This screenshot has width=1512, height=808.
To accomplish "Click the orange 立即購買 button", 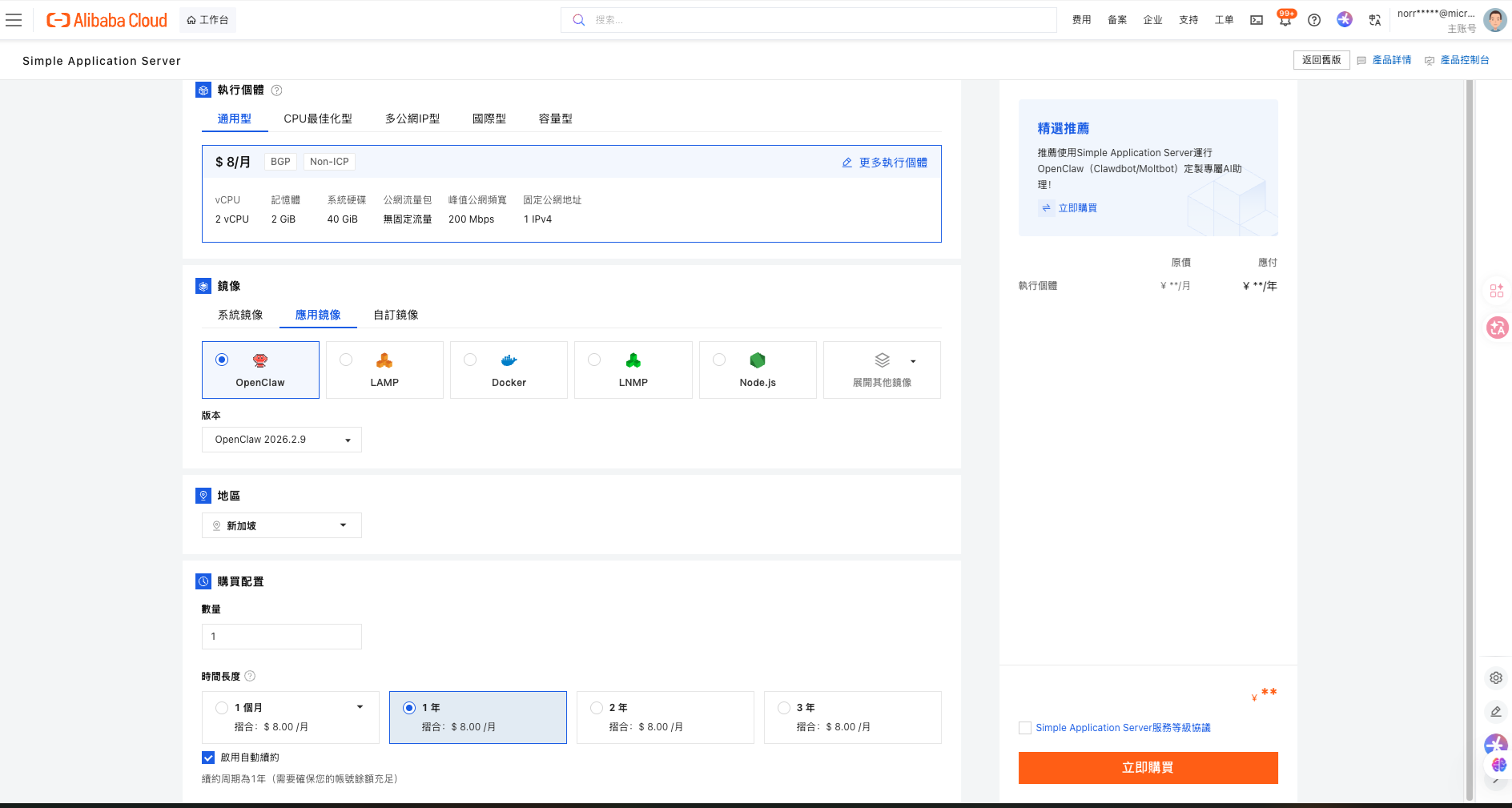I will point(1148,767).
